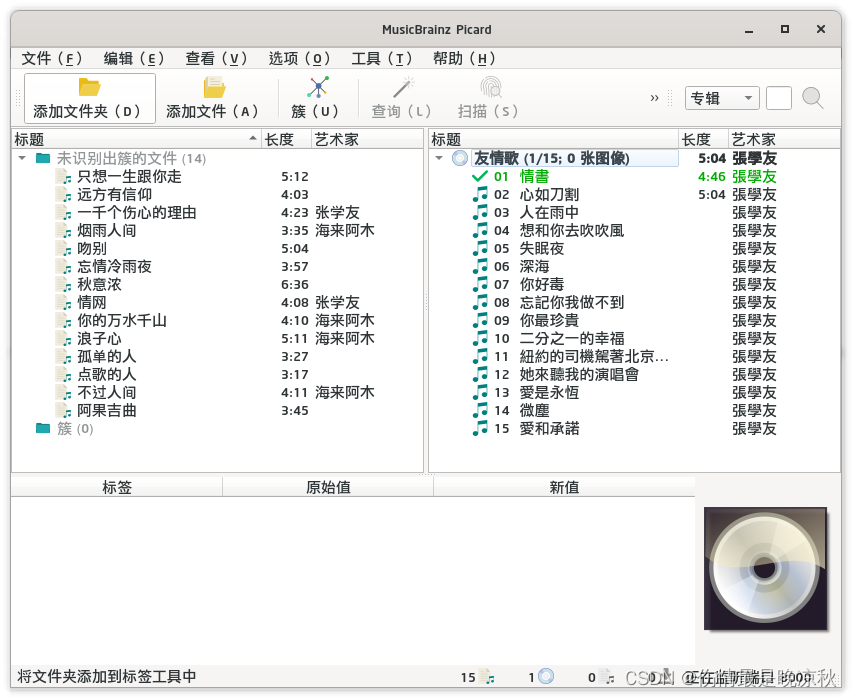
Task: Open the 查看 (V) menu
Action: click(216, 58)
